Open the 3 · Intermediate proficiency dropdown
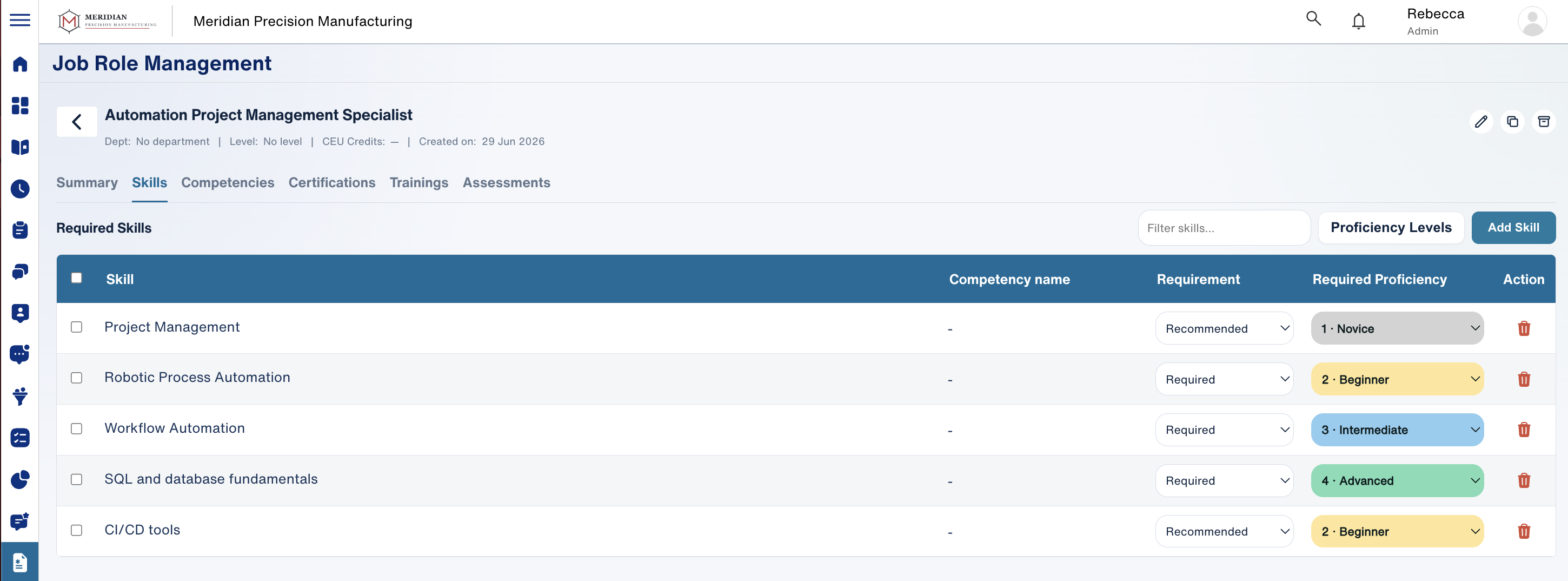Image resolution: width=1568 pixels, height=581 pixels. coord(1397,430)
